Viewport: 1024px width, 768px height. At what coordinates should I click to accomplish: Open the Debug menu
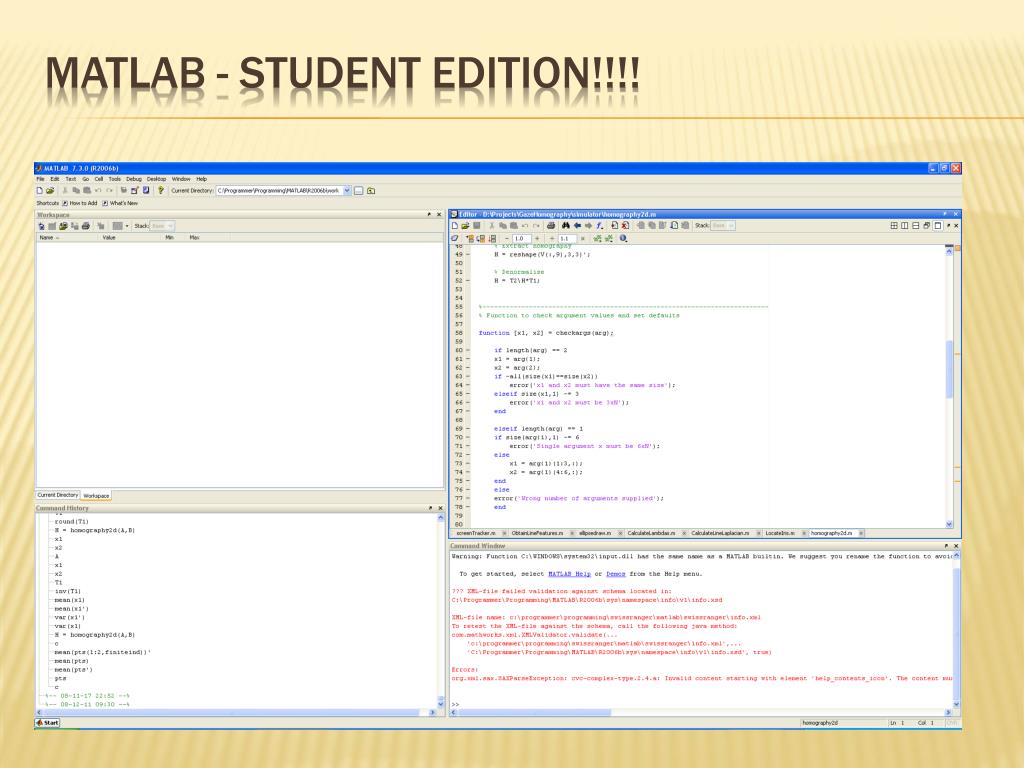tap(134, 179)
